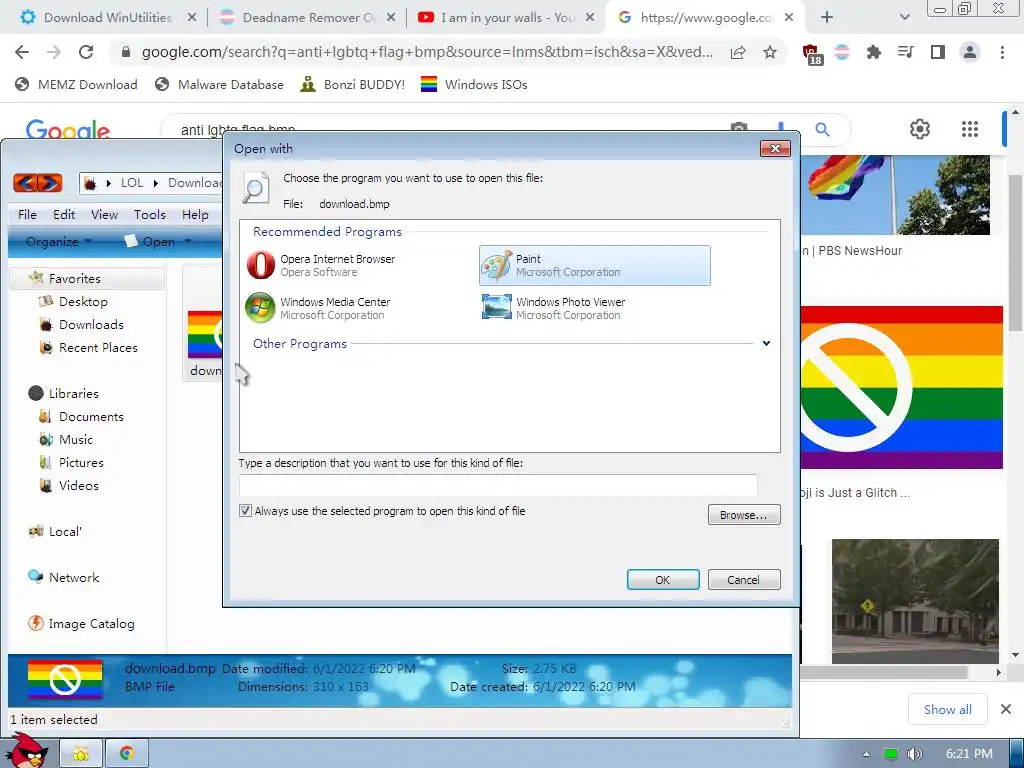
Task: Show hidden tray icons arrow
Action: pyautogui.click(x=866, y=754)
